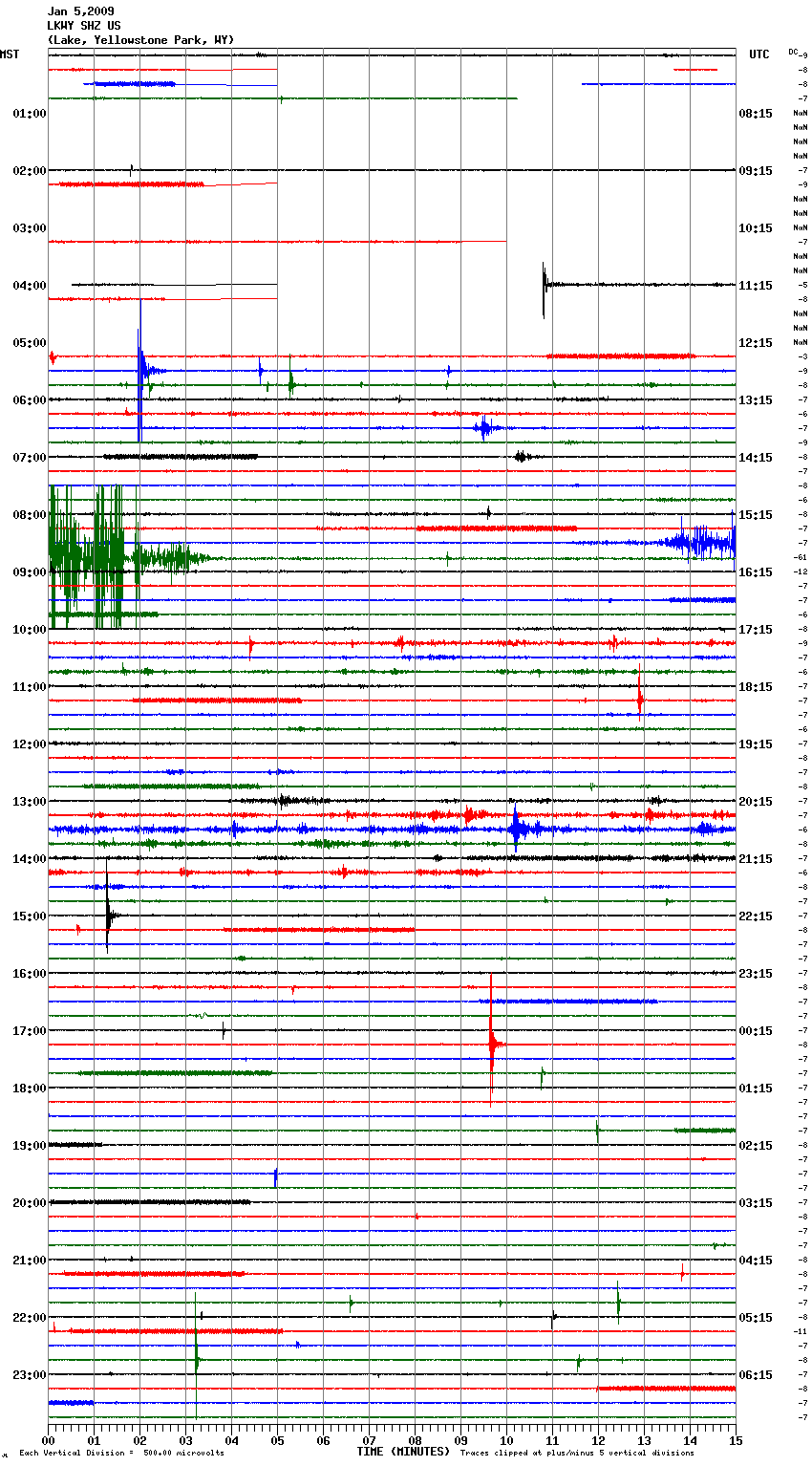Click the 10:15 UTC time label
Viewport: 812px width, 1466px height.
(756, 228)
